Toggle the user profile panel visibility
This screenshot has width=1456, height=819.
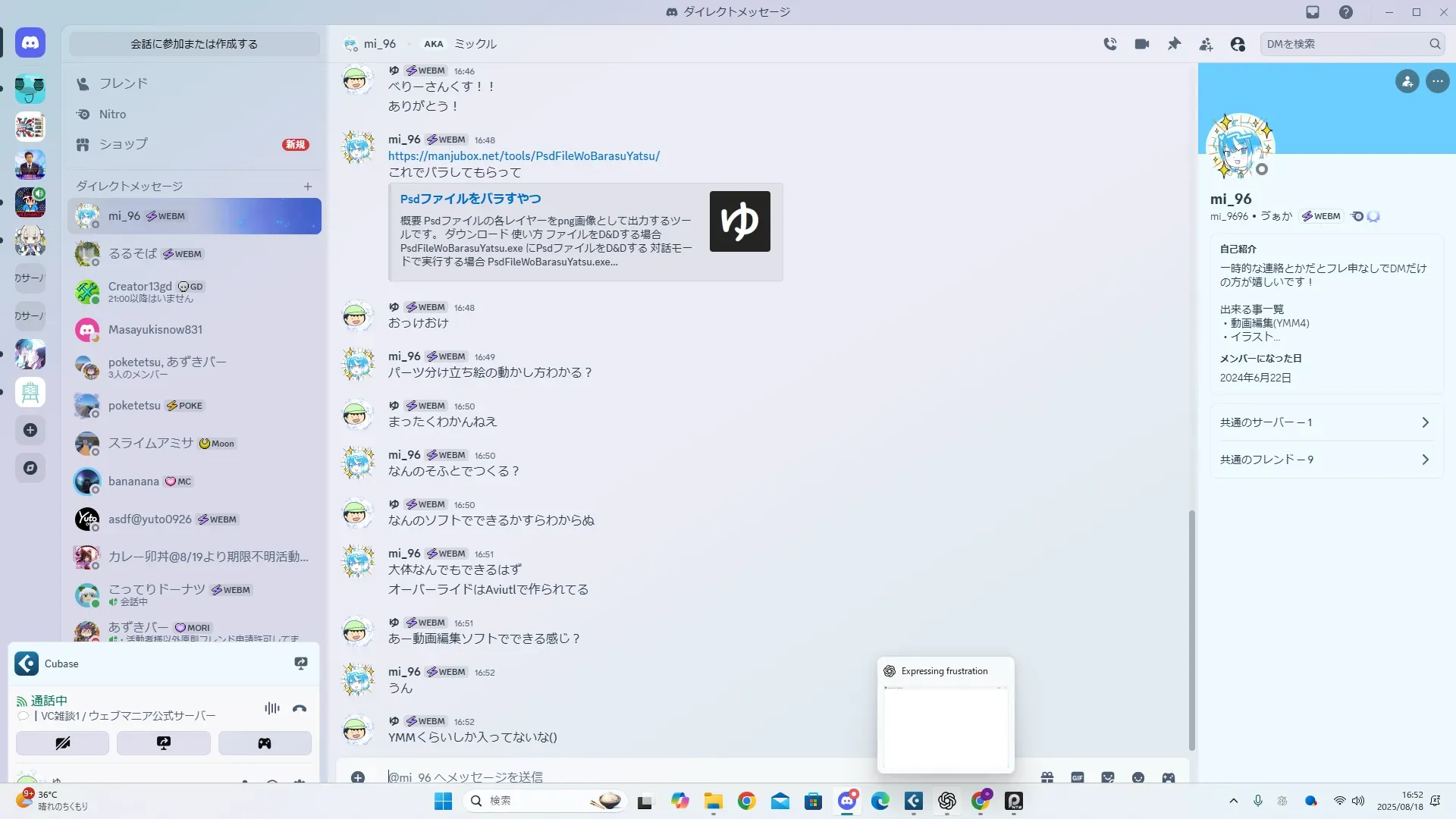coord(1238,44)
